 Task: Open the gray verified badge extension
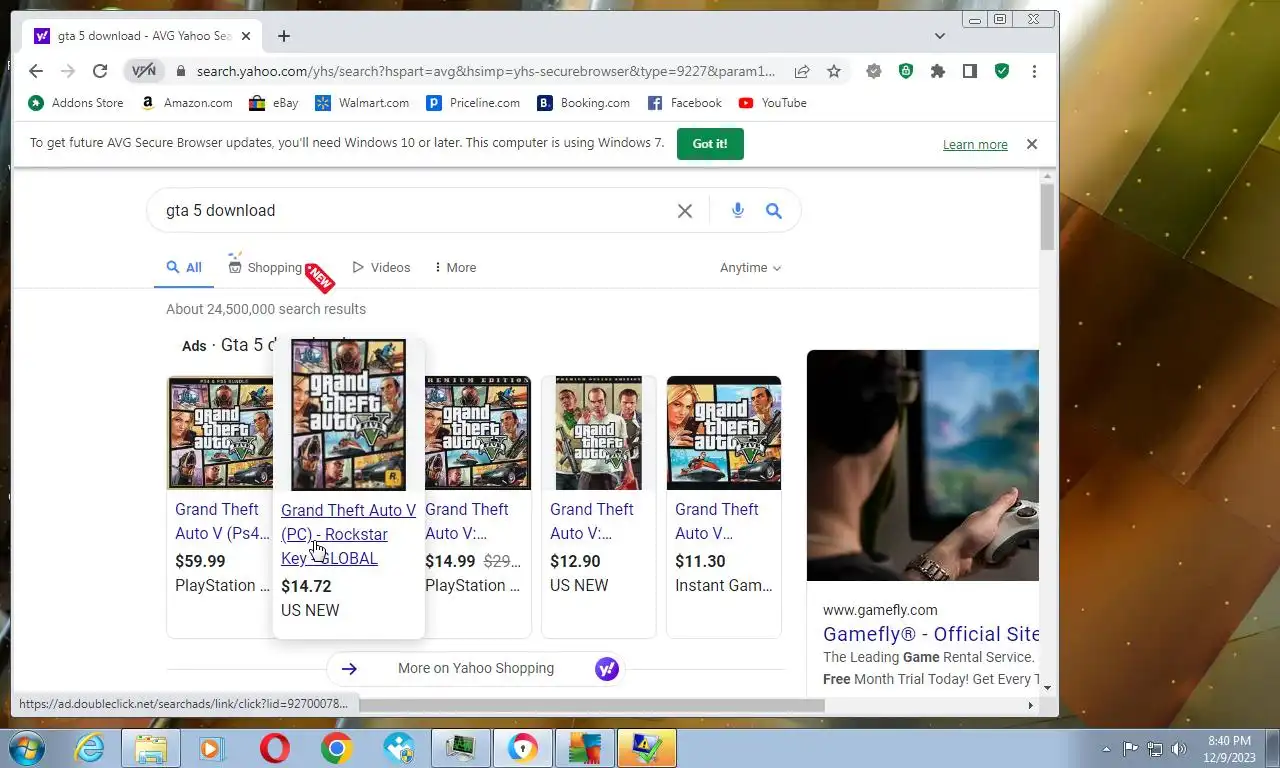point(874,71)
